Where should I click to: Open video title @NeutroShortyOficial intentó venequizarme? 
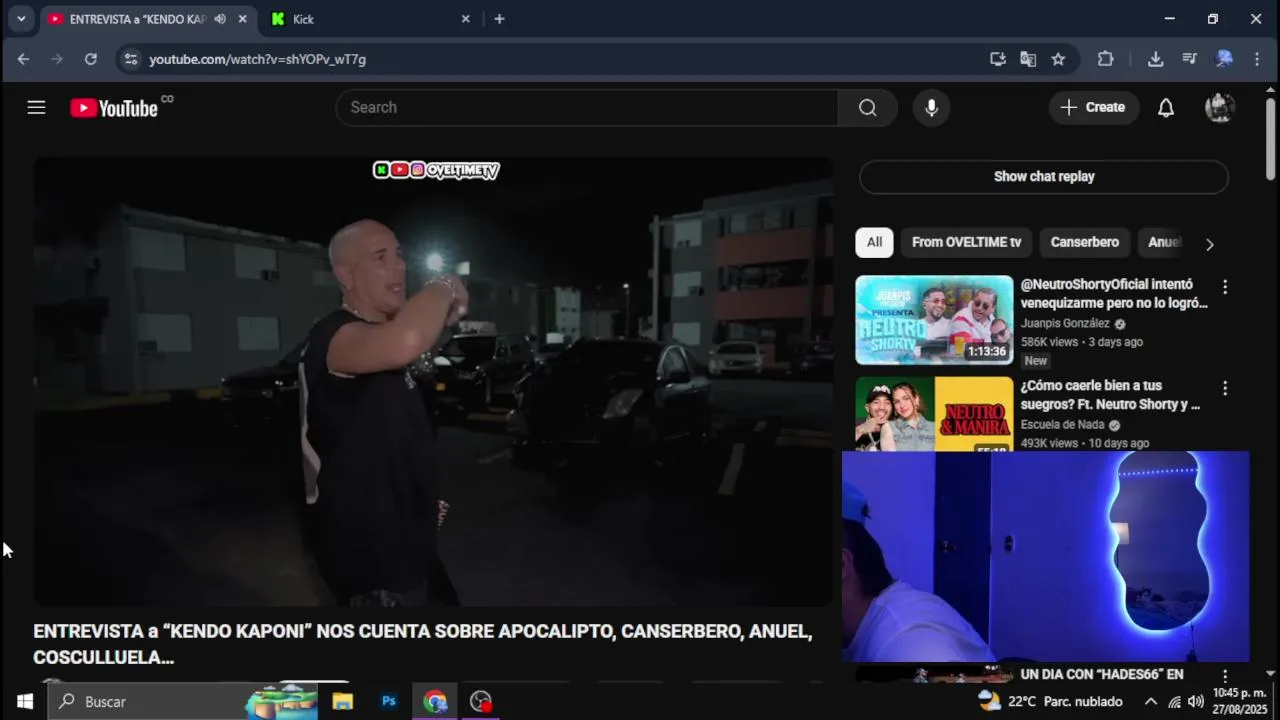(x=1114, y=294)
